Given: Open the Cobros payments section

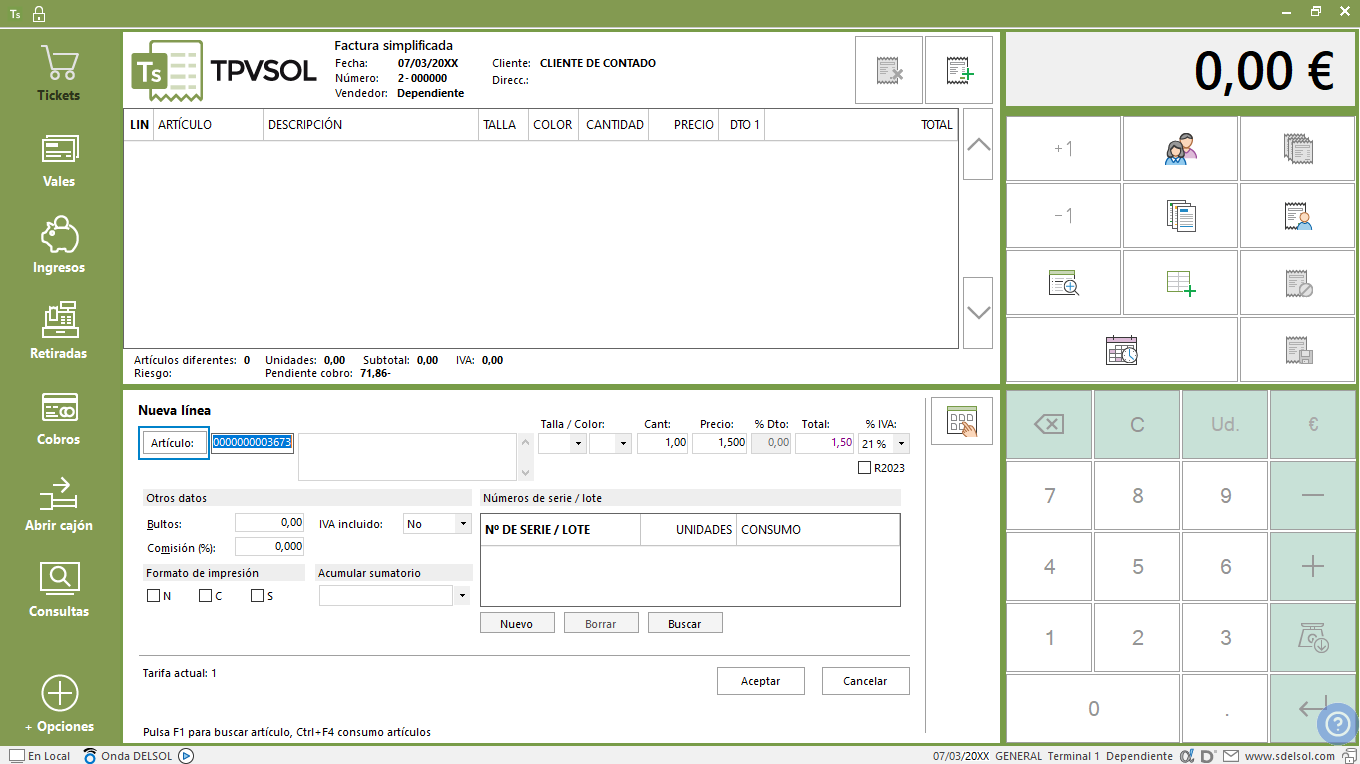Looking at the screenshot, I should [59, 419].
